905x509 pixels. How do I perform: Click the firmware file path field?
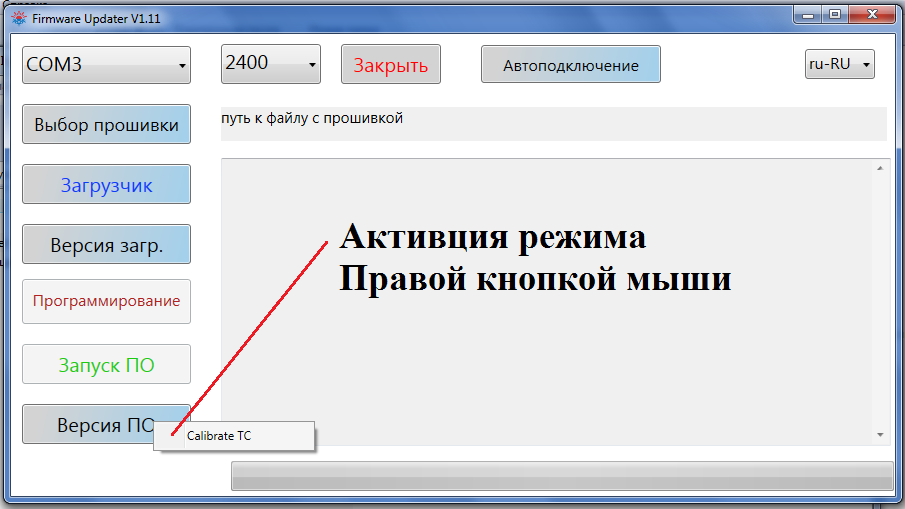pos(554,123)
